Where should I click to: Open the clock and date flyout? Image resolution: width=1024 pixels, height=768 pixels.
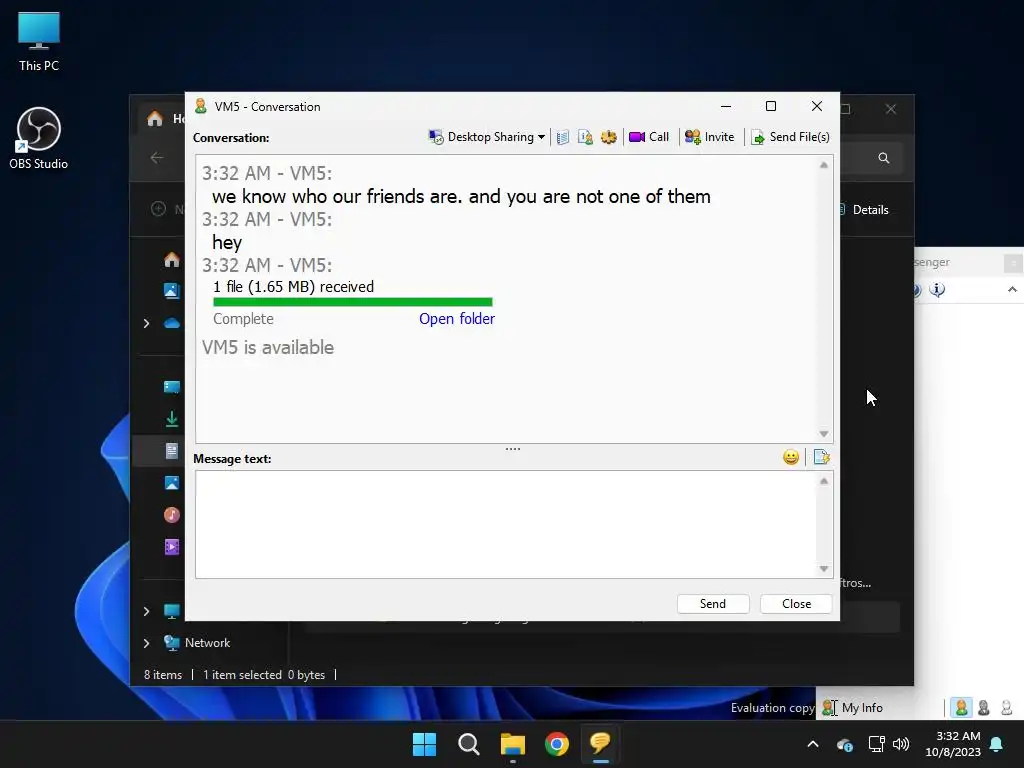953,744
